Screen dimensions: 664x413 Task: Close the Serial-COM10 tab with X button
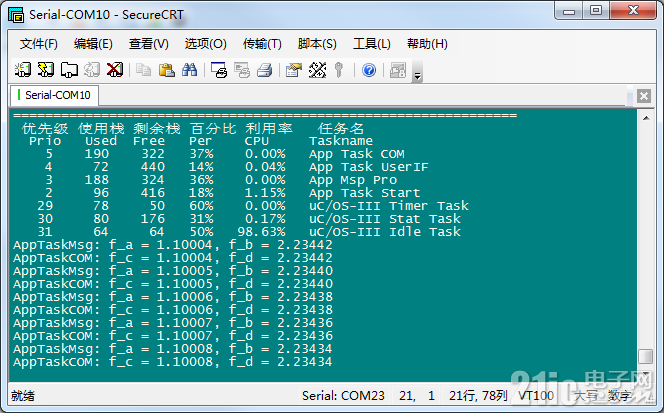644,96
